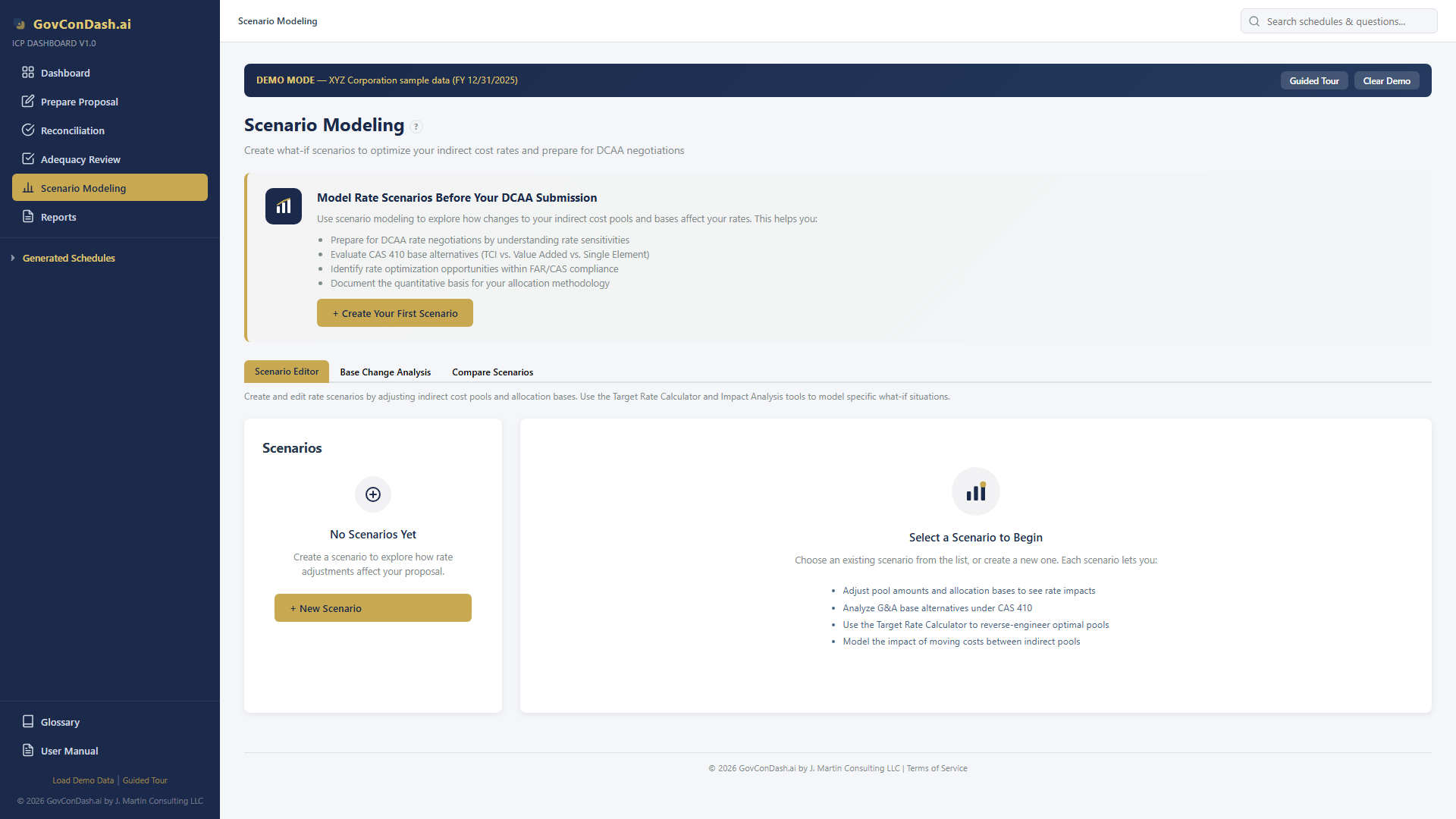Click the Adequacy Review checkbox icon

[x=28, y=159]
